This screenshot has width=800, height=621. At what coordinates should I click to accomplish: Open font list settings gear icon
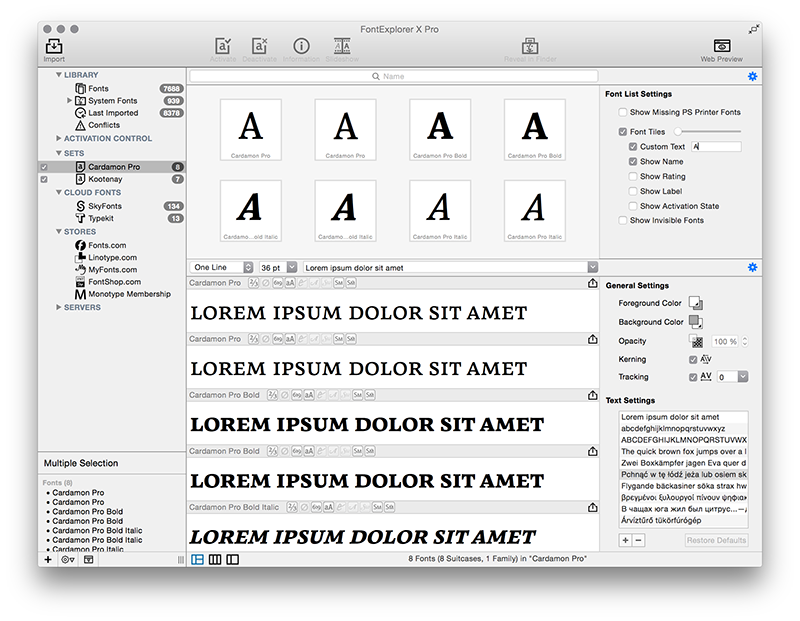coord(752,76)
